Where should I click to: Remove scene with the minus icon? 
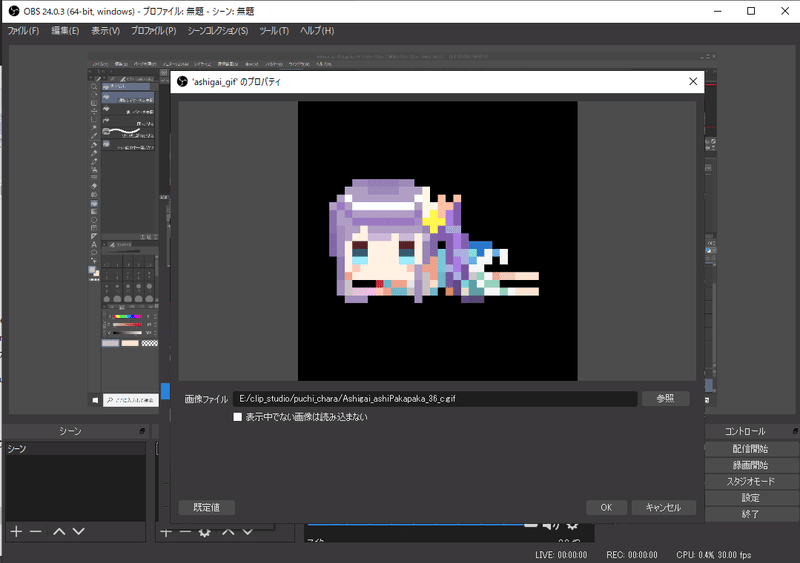[35, 532]
